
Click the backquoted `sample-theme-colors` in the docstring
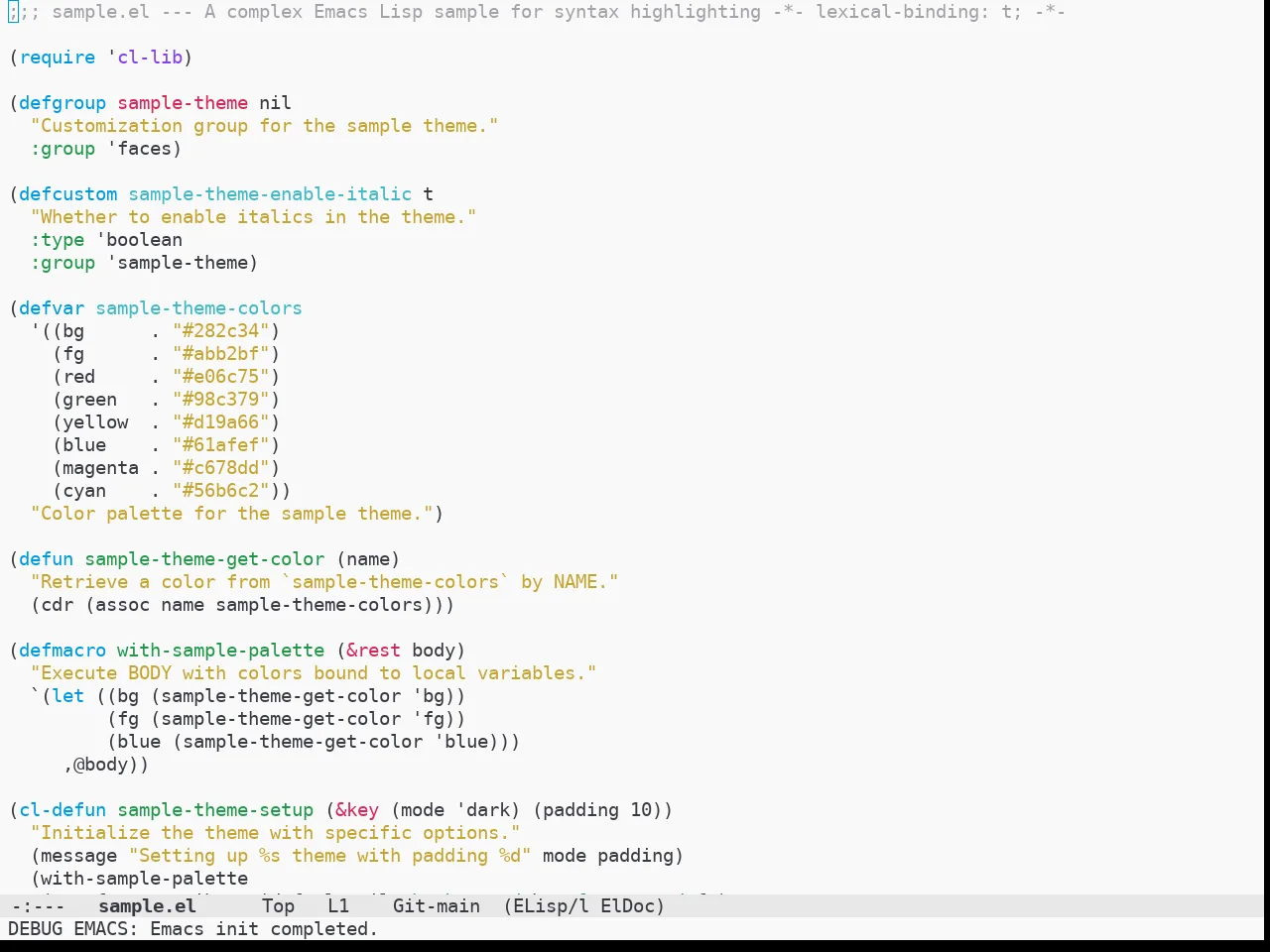coord(395,582)
